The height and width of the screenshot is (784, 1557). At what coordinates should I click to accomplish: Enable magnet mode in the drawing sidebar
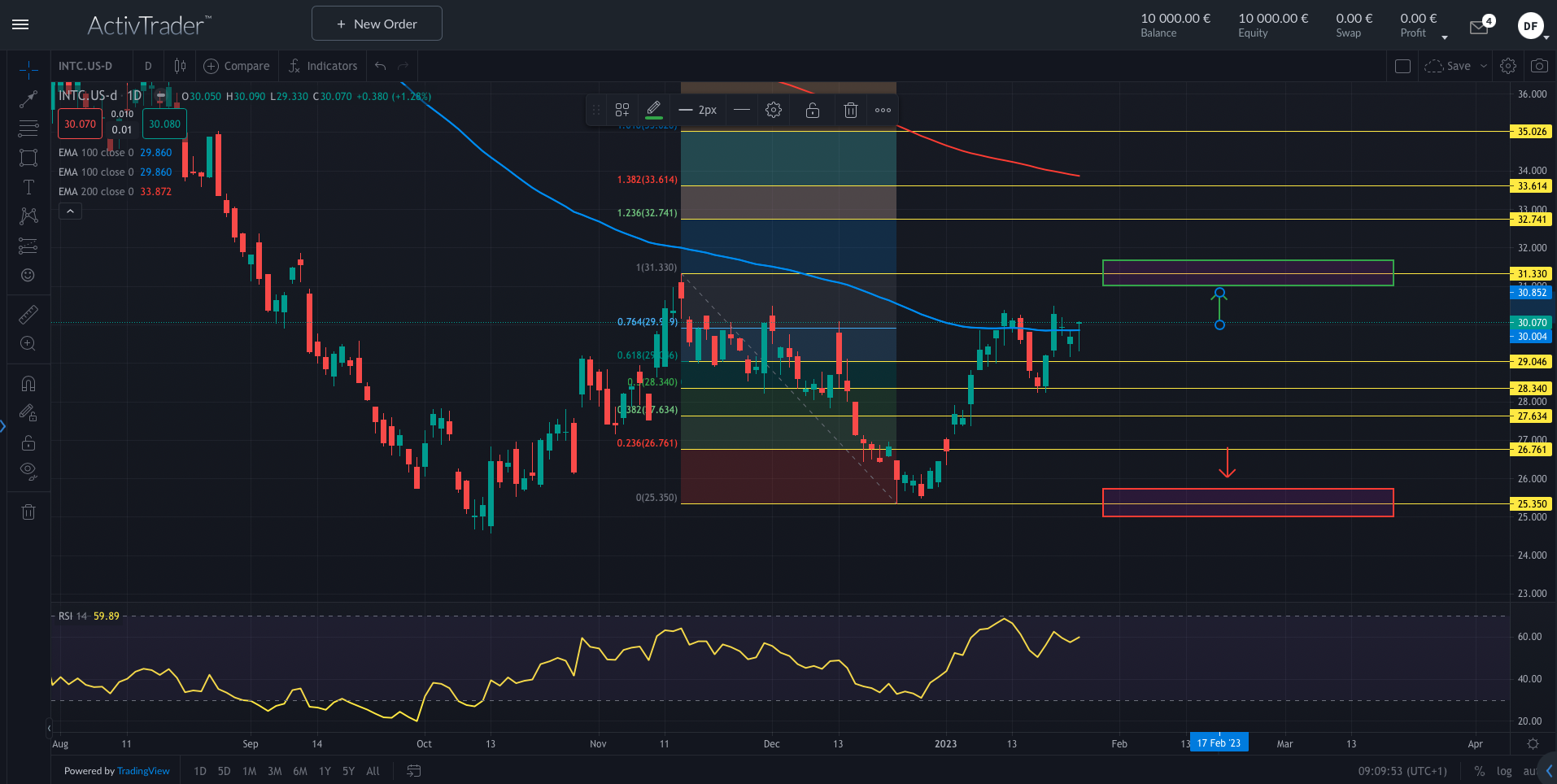tap(28, 383)
